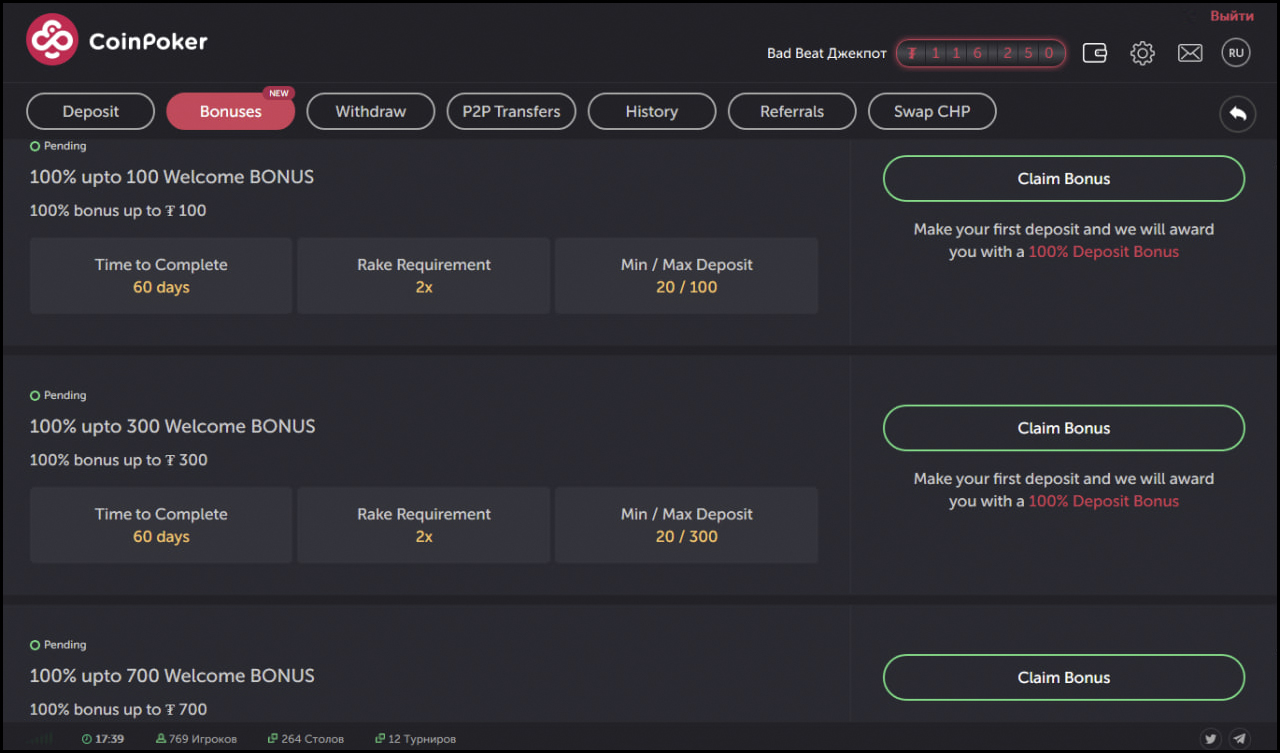This screenshot has height=753, width=1280.
Task: Claim the 100% upto 700 Welcome bonus
Action: click(1064, 678)
